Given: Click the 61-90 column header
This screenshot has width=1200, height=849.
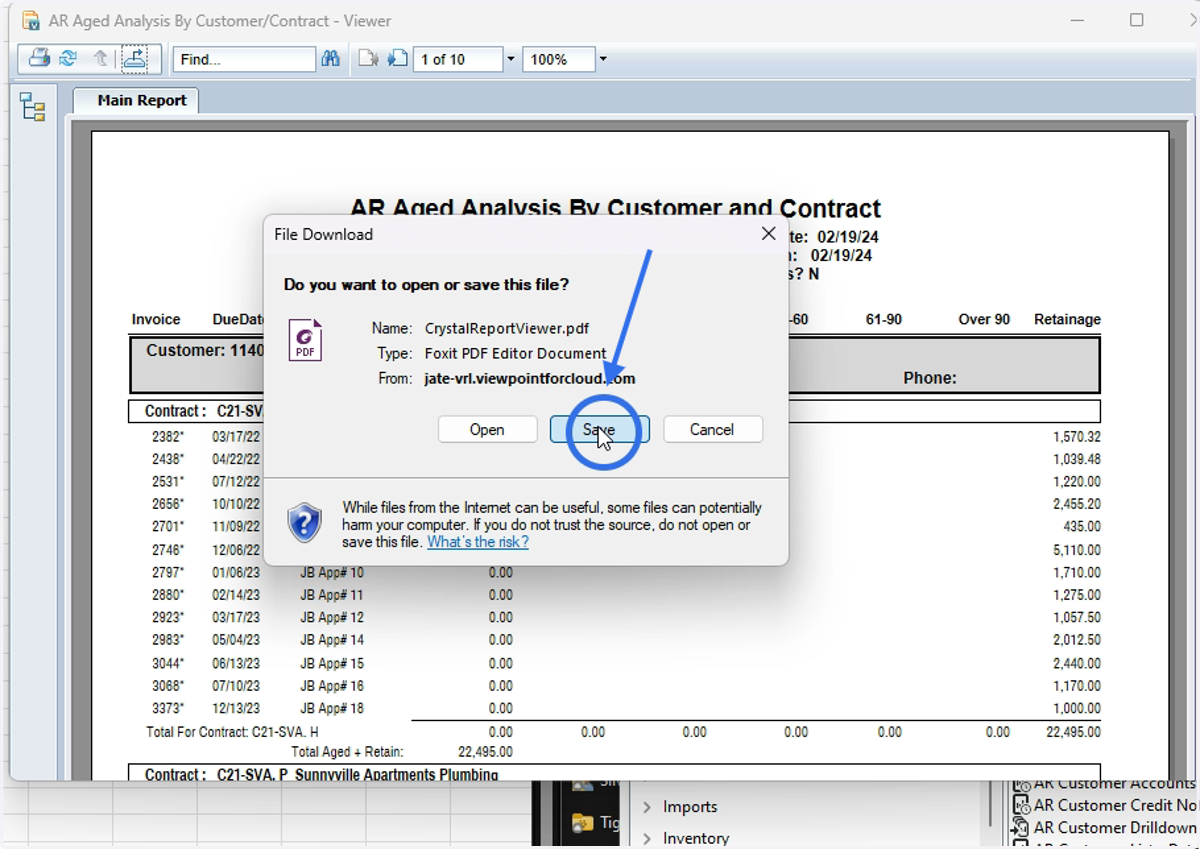Looking at the screenshot, I should click(884, 319).
